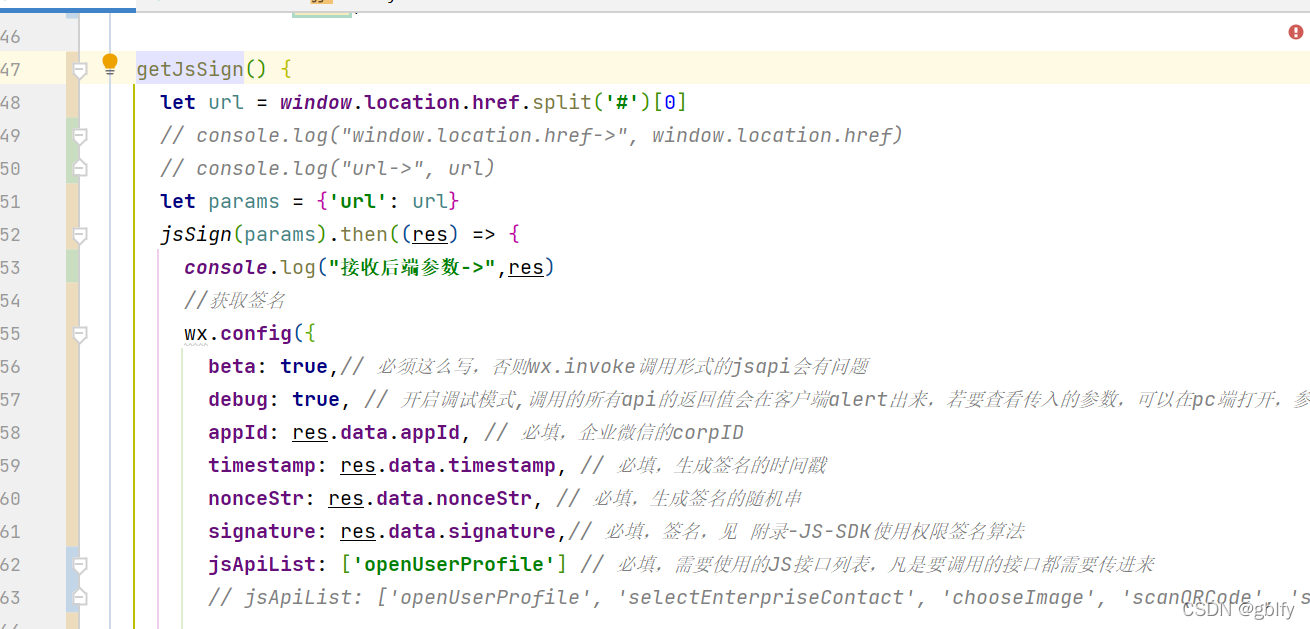Click the split call on line 48
The image size is (1310, 629).
[562, 103]
